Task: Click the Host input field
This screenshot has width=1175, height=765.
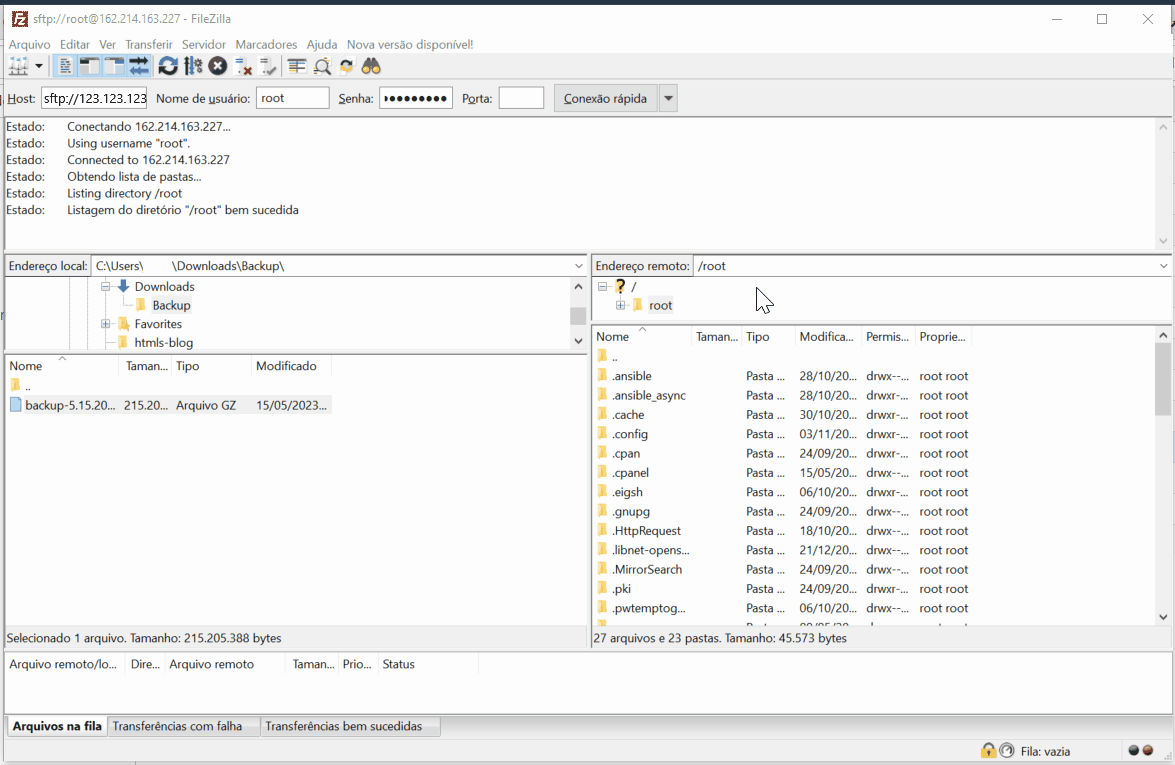Action: pos(94,98)
